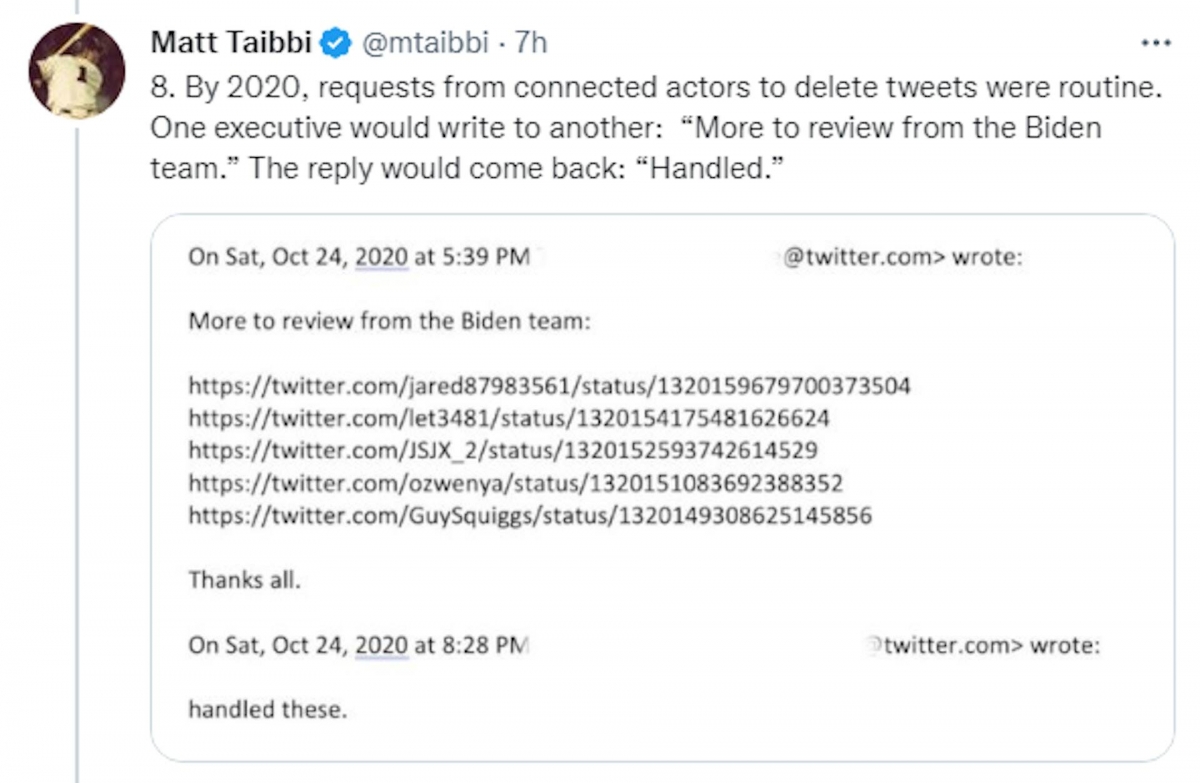Open the 7h timestamp link
This screenshot has width=1200, height=783.
click(x=531, y=43)
